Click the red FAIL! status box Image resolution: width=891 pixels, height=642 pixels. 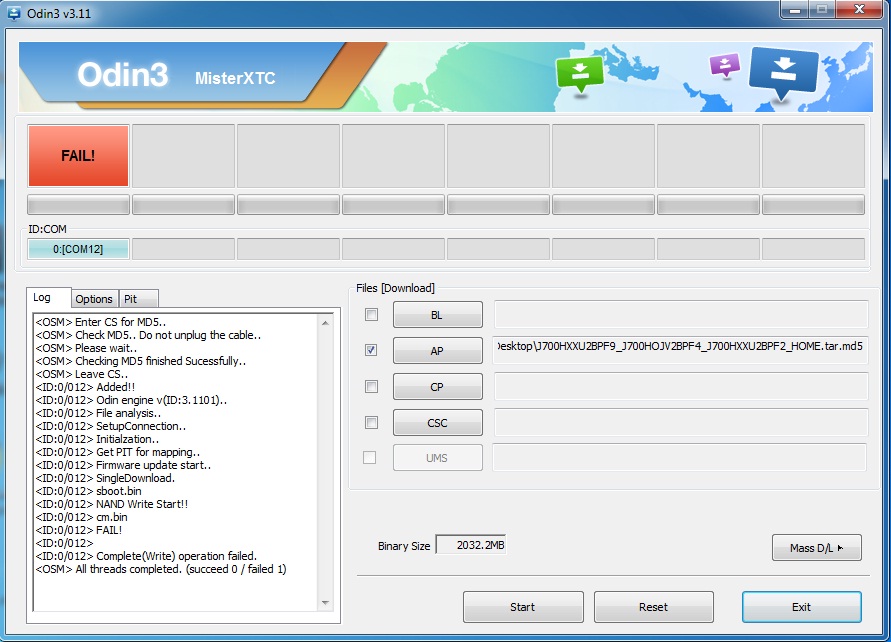point(78,156)
